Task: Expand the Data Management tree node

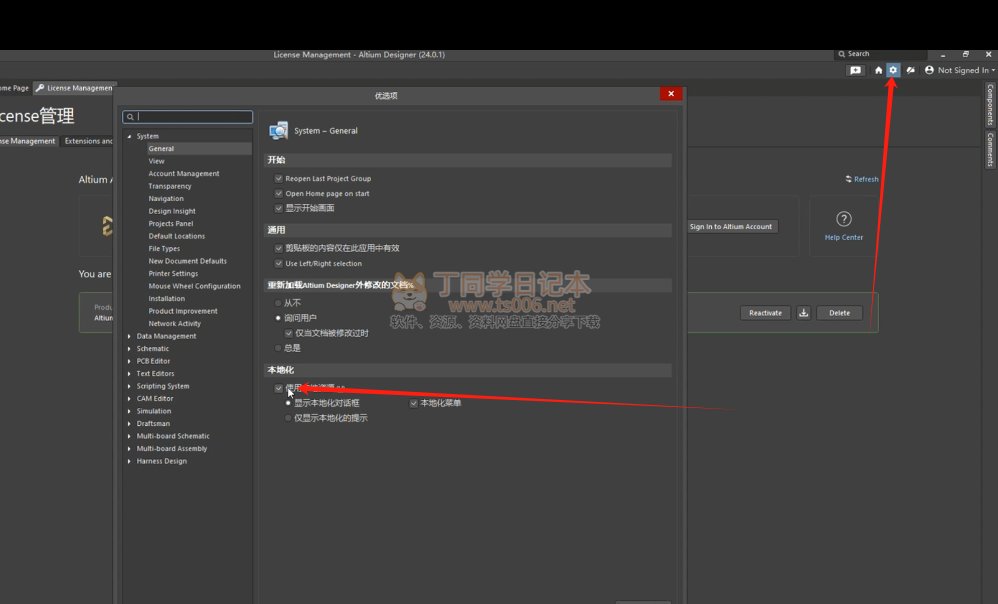Action: (129, 336)
